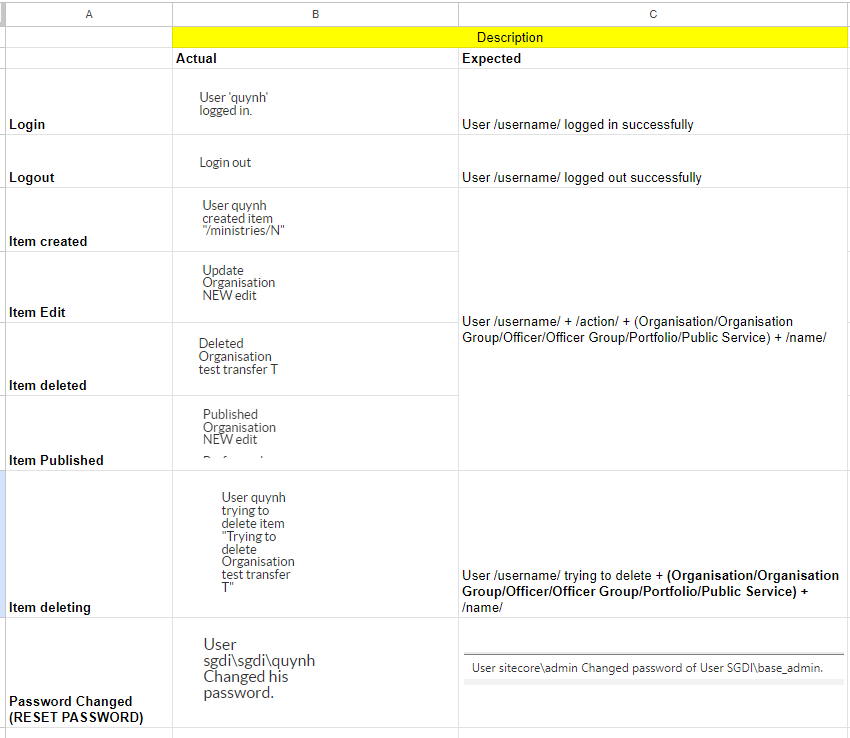850x738 pixels.
Task: Select the Item created label cell
Action: point(89,220)
